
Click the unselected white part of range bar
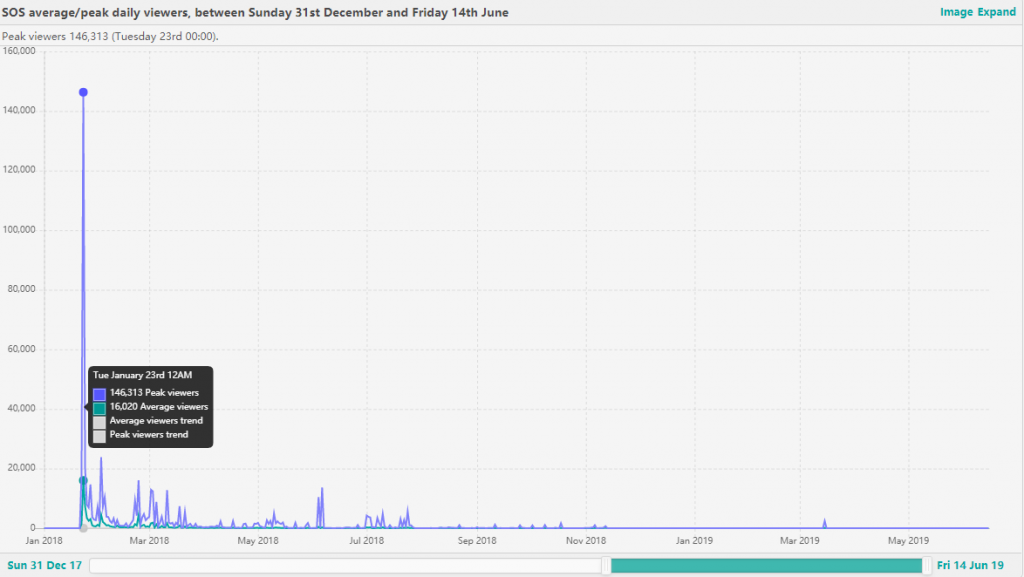tap(346, 565)
